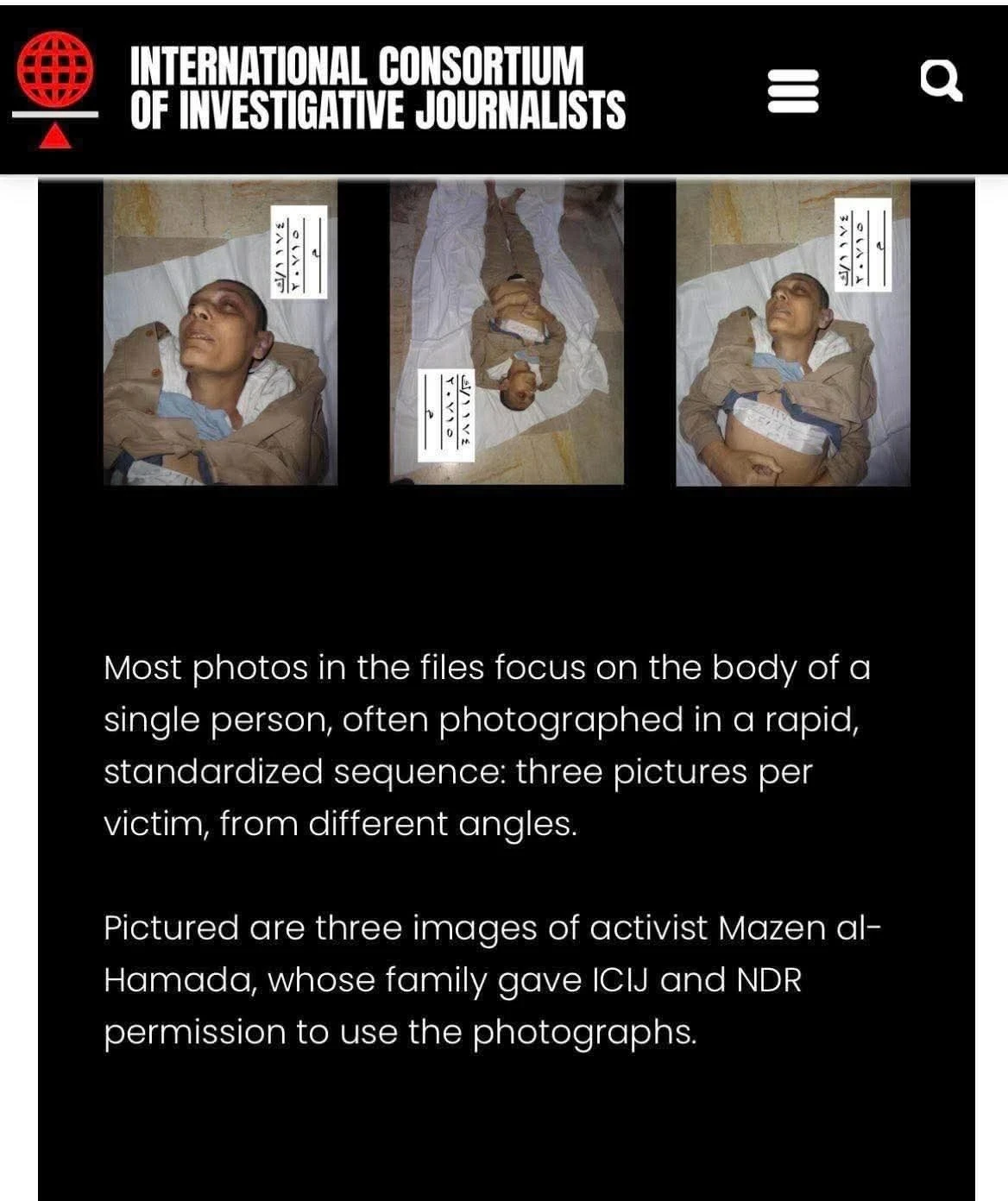This screenshot has width=1008, height=1201.
Task: Click the white label card in the full-body photo
Action: click(446, 414)
